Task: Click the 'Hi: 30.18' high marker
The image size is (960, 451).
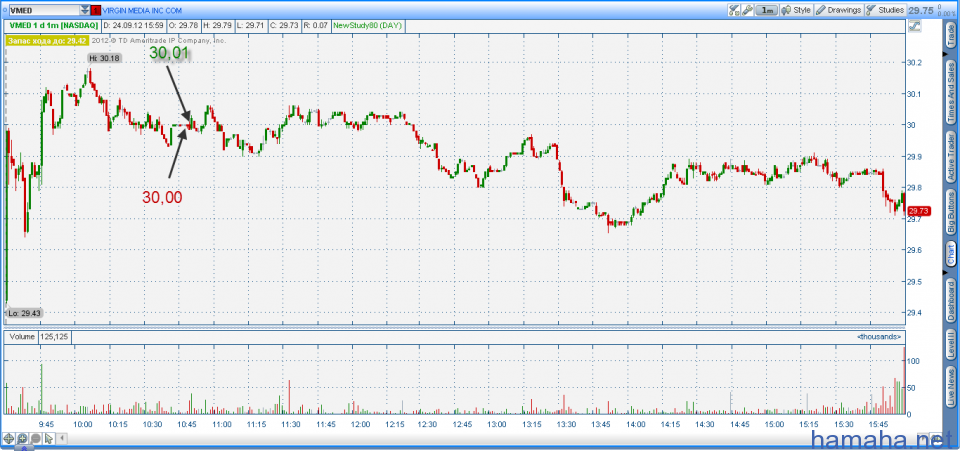Action: point(103,58)
